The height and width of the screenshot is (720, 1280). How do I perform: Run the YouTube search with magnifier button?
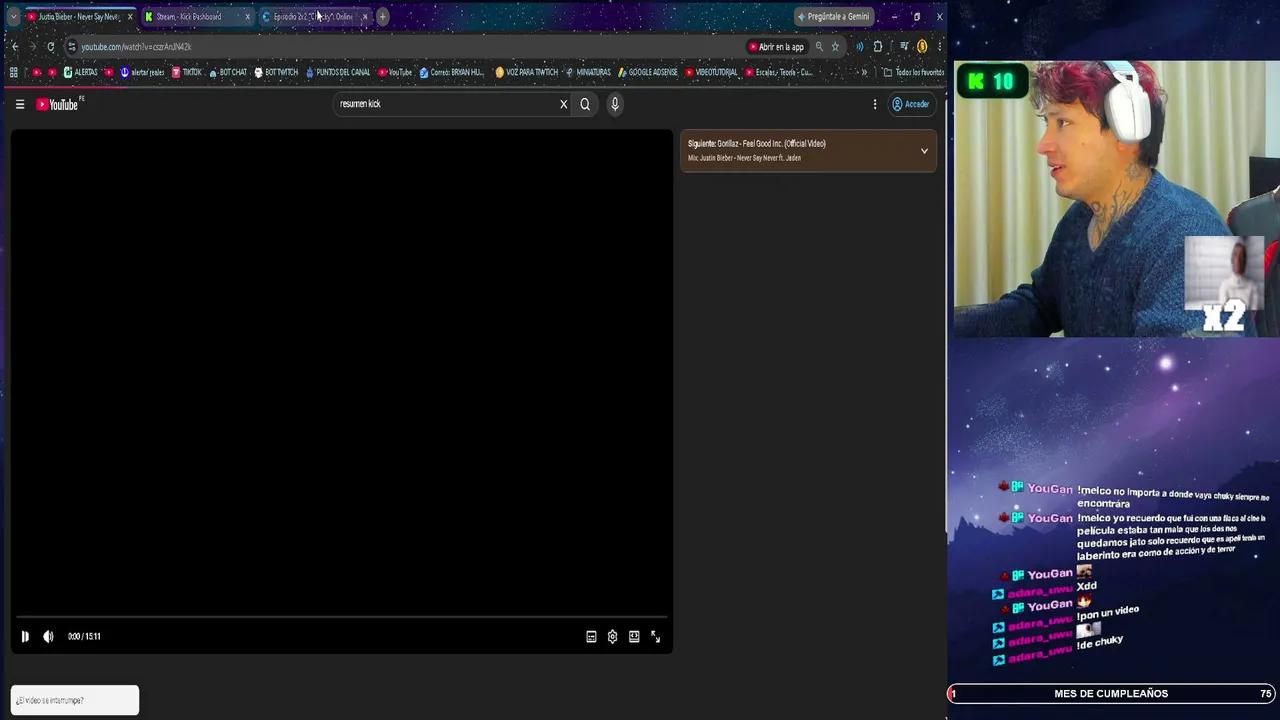(585, 104)
